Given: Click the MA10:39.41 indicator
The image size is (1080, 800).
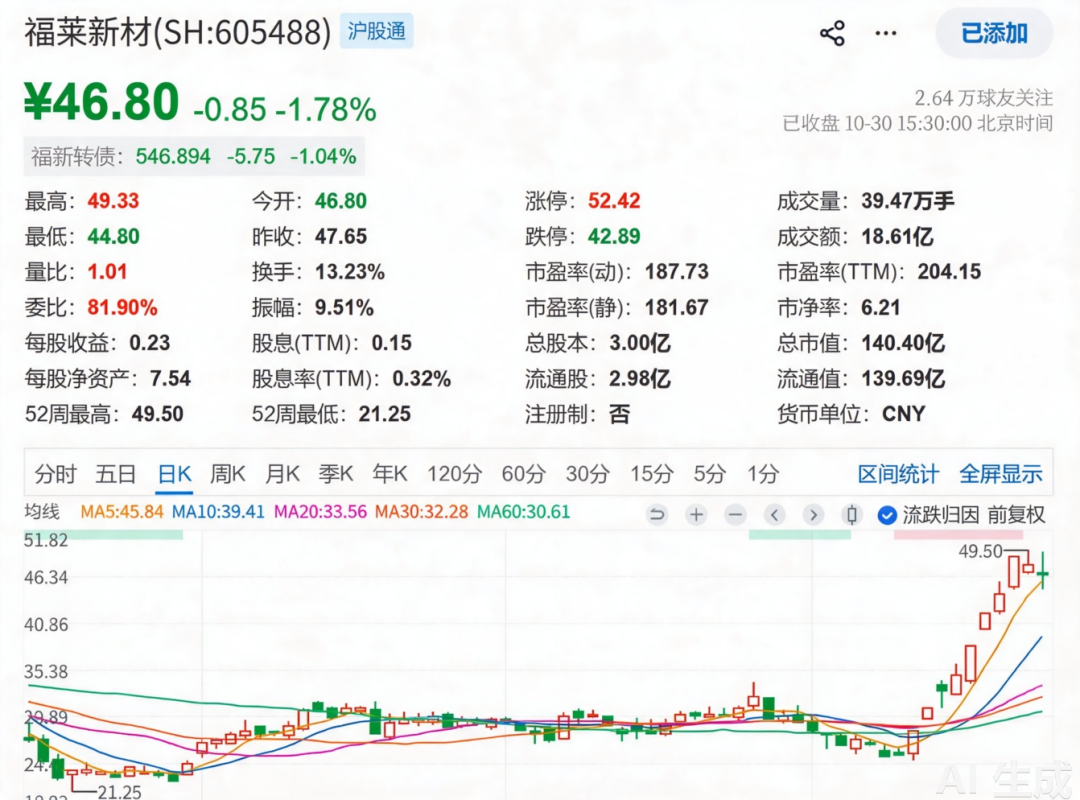Looking at the screenshot, I should tap(218, 512).
